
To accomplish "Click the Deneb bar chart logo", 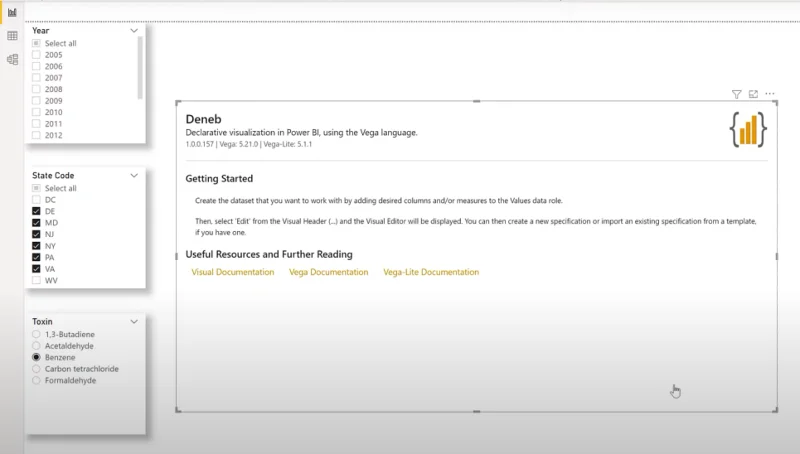I will [748, 130].
